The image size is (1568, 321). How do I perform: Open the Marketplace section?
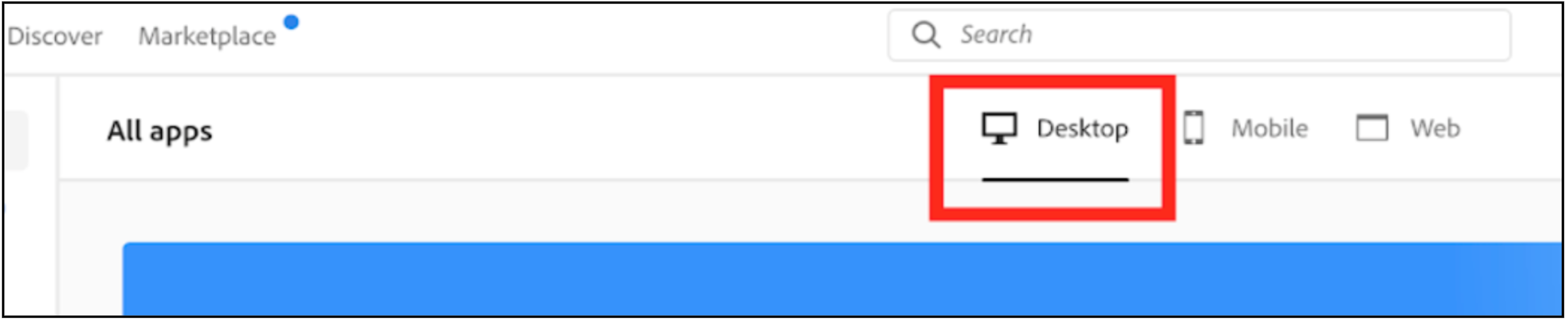[x=207, y=36]
